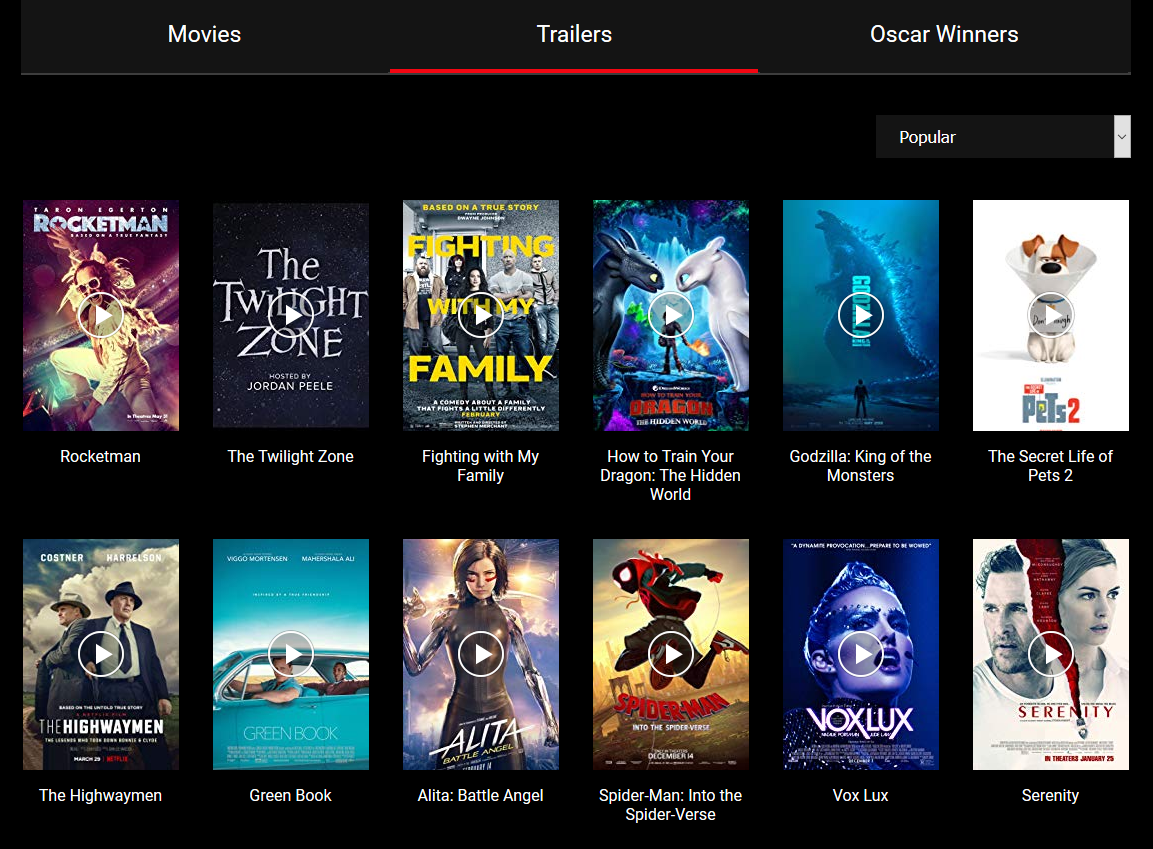Viewport: 1153px width, 849px height.
Task: Play the Vox Lux trailer
Action: [x=860, y=654]
